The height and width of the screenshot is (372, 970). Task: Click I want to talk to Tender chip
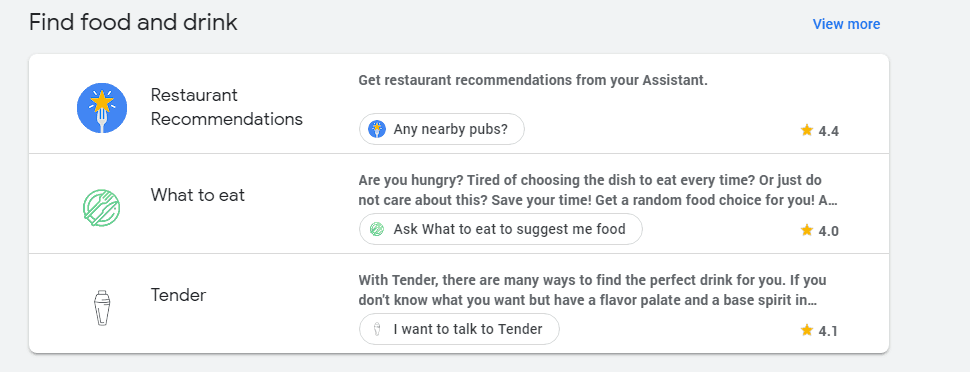(x=459, y=329)
